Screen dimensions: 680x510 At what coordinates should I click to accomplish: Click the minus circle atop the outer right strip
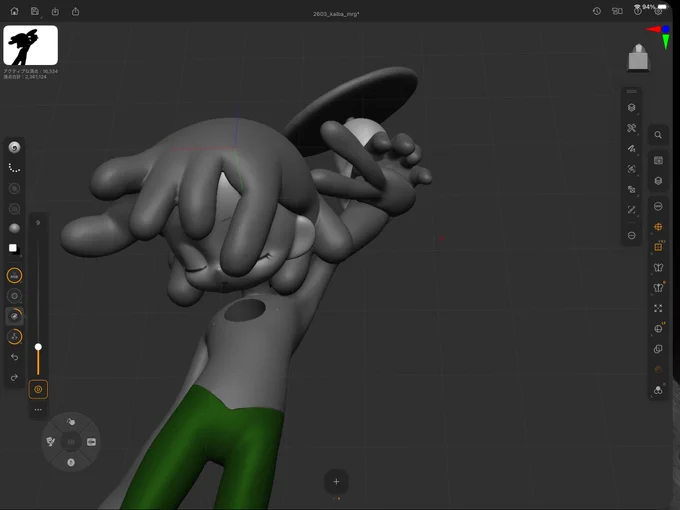[x=658, y=206]
